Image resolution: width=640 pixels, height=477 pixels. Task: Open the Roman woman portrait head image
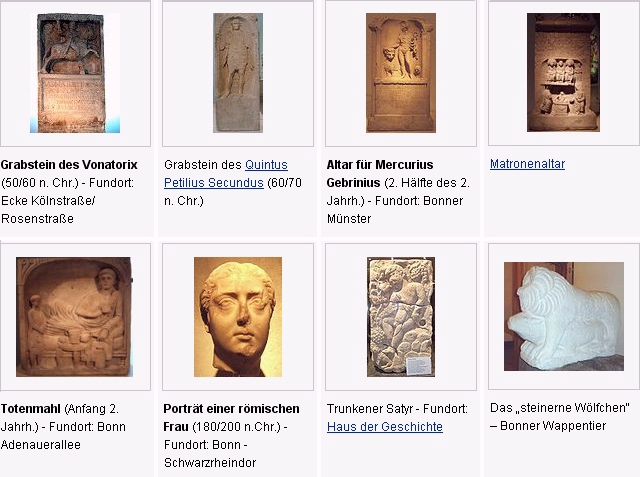point(238,317)
